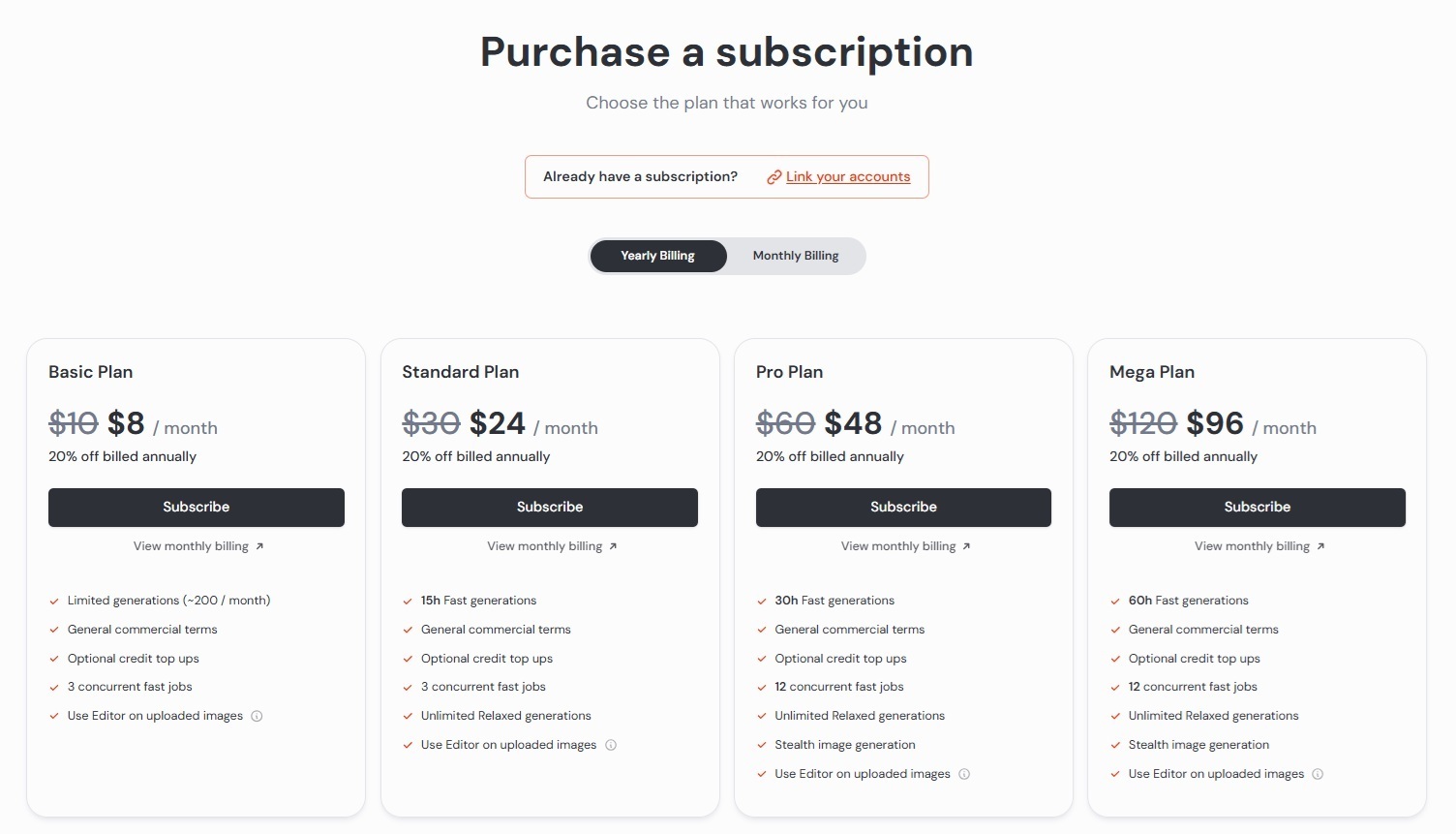Image resolution: width=1456 pixels, height=834 pixels.
Task: Subscribe to the Mega Plan
Action: pyautogui.click(x=1258, y=508)
